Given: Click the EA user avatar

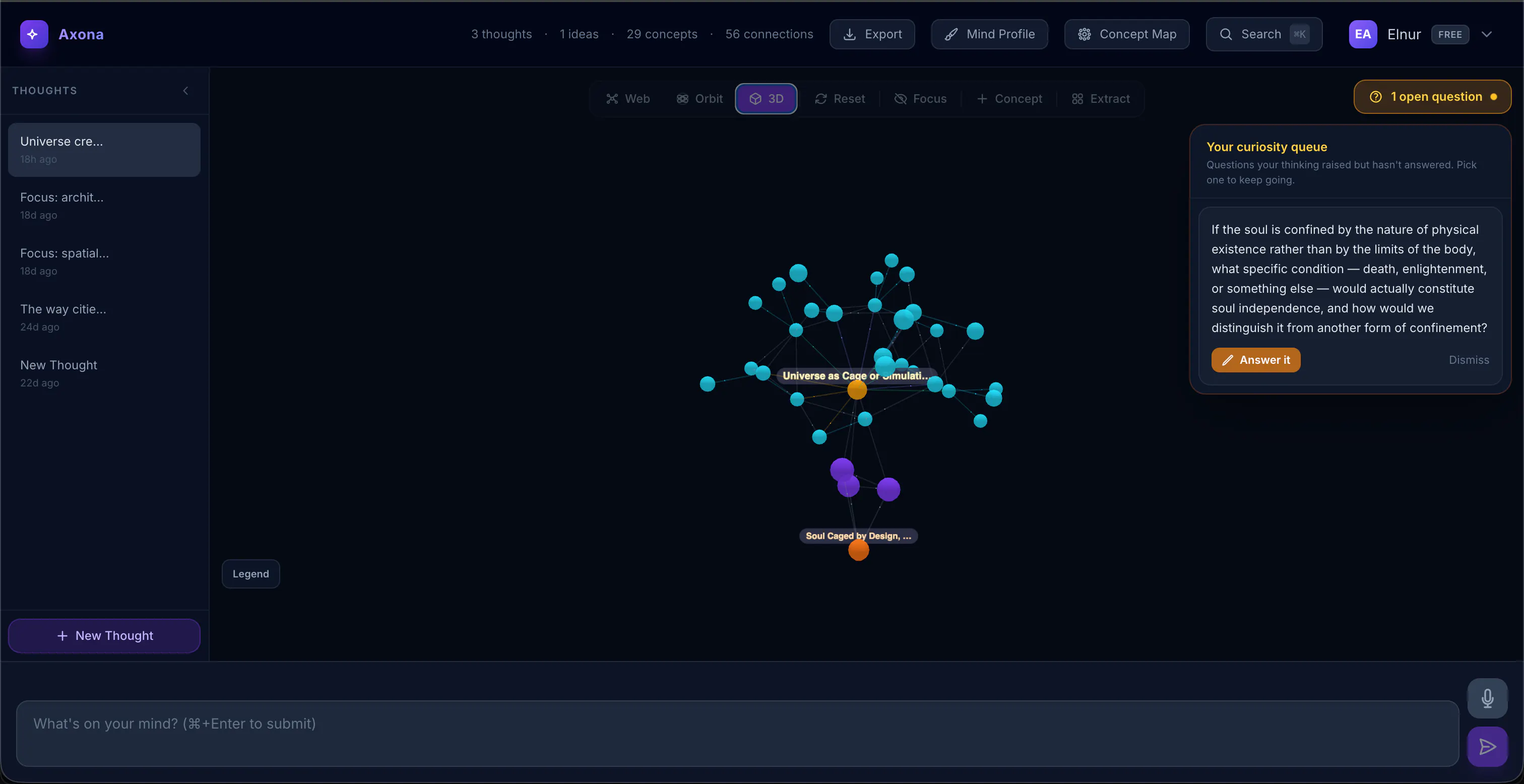Looking at the screenshot, I should (1363, 34).
